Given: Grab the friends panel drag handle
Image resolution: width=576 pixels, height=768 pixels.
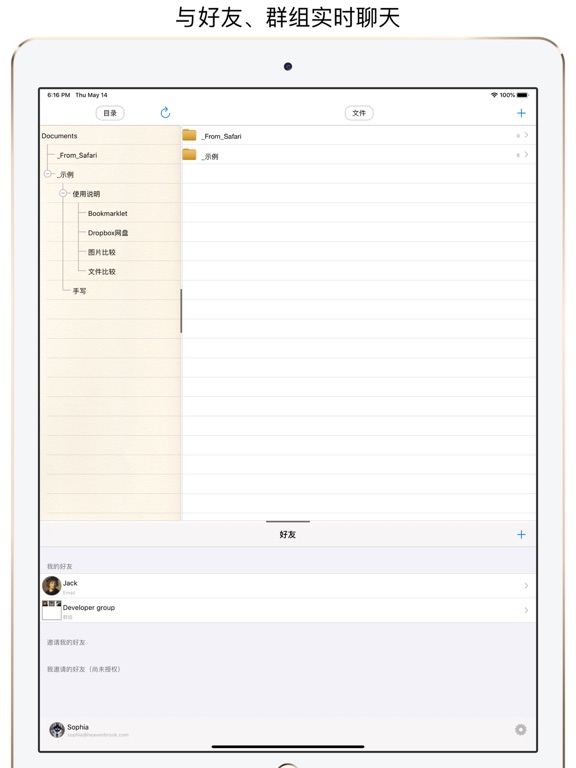Looking at the screenshot, I should (x=288, y=522).
